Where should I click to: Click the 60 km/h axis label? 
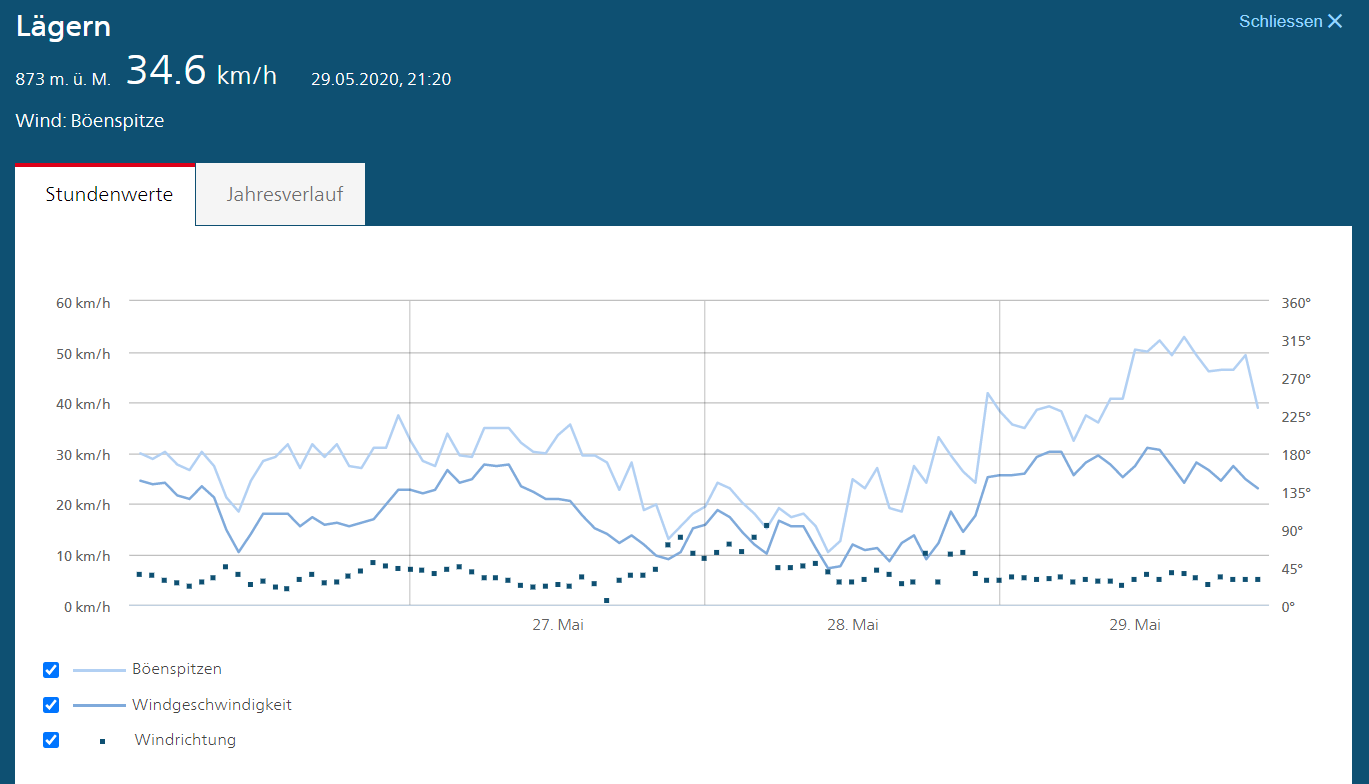pos(84,302)
